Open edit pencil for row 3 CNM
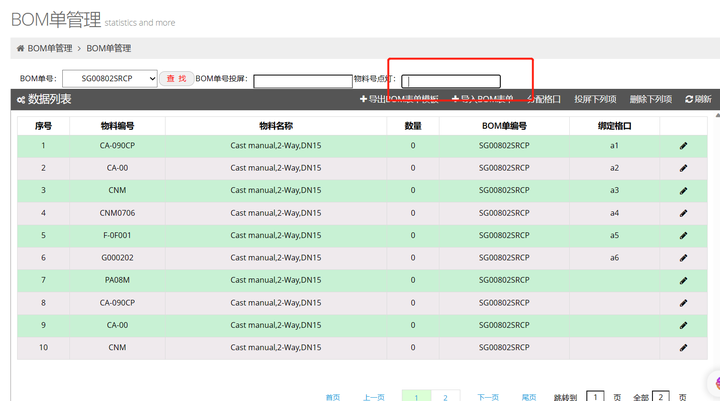The height and width of the screenshot is (401, 720). click(683, 191)
